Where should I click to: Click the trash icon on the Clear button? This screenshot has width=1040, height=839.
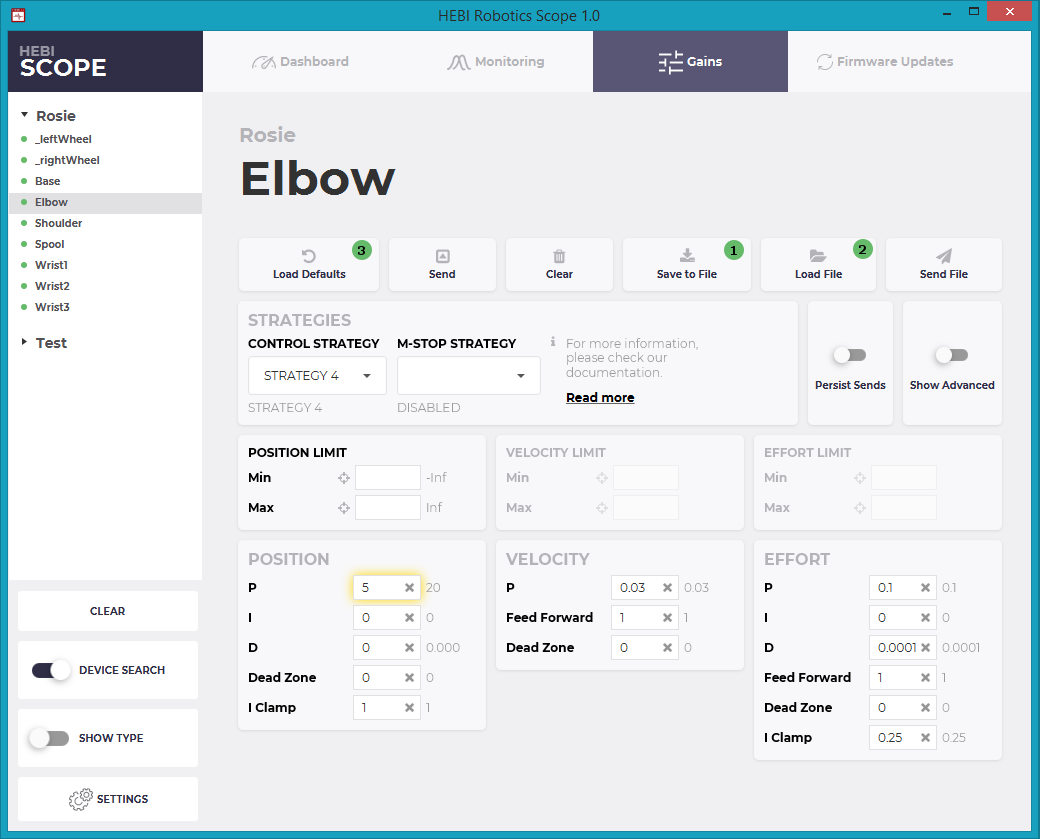(x=559, y=255)
